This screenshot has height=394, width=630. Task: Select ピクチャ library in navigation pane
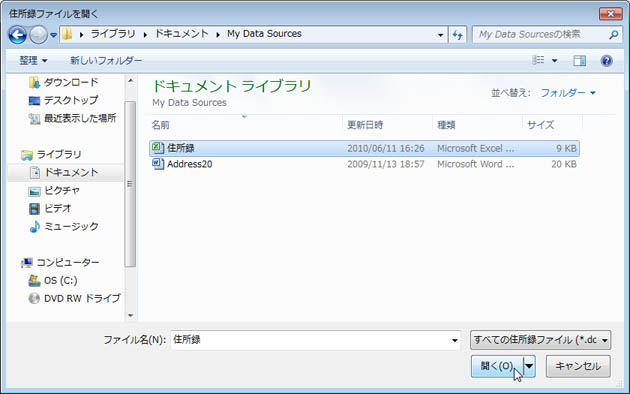[62, 190]
